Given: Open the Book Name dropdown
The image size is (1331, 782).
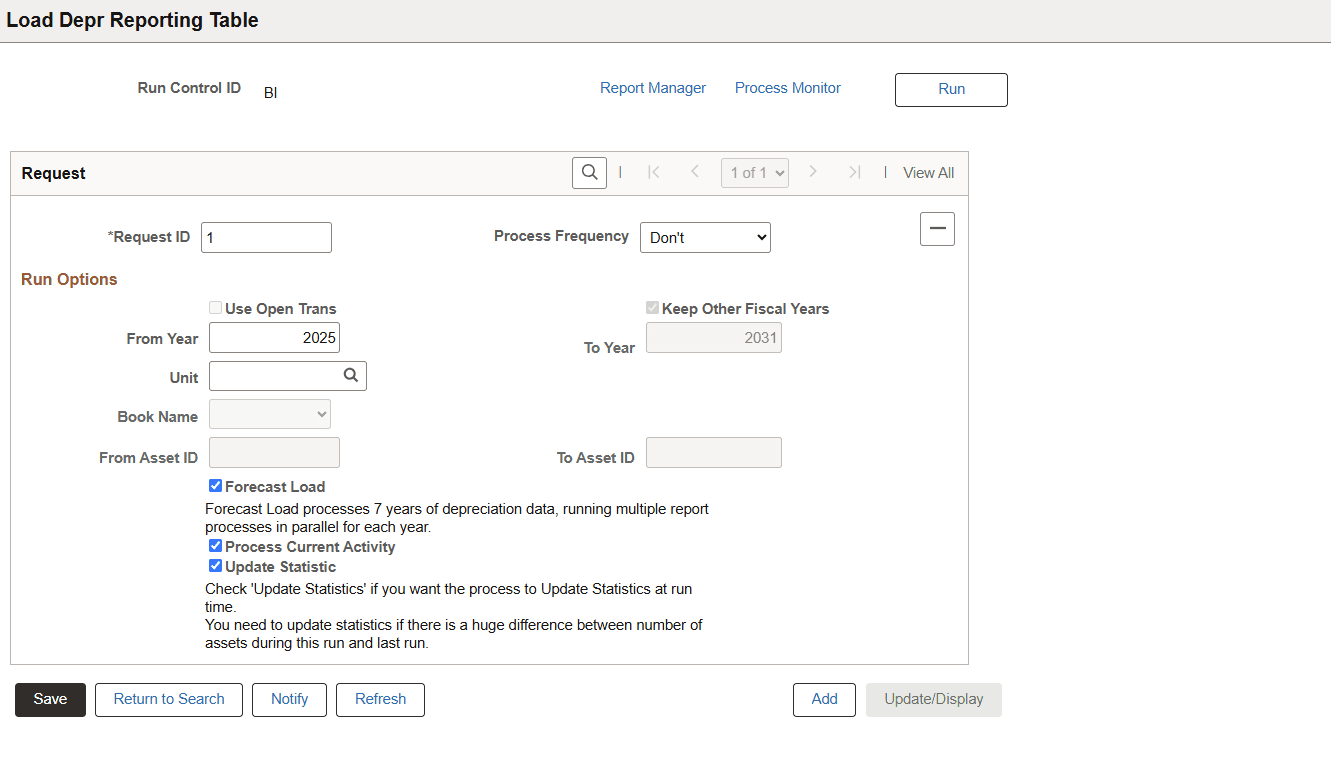Looking at the screenshot, I should (x=269, y=413).
